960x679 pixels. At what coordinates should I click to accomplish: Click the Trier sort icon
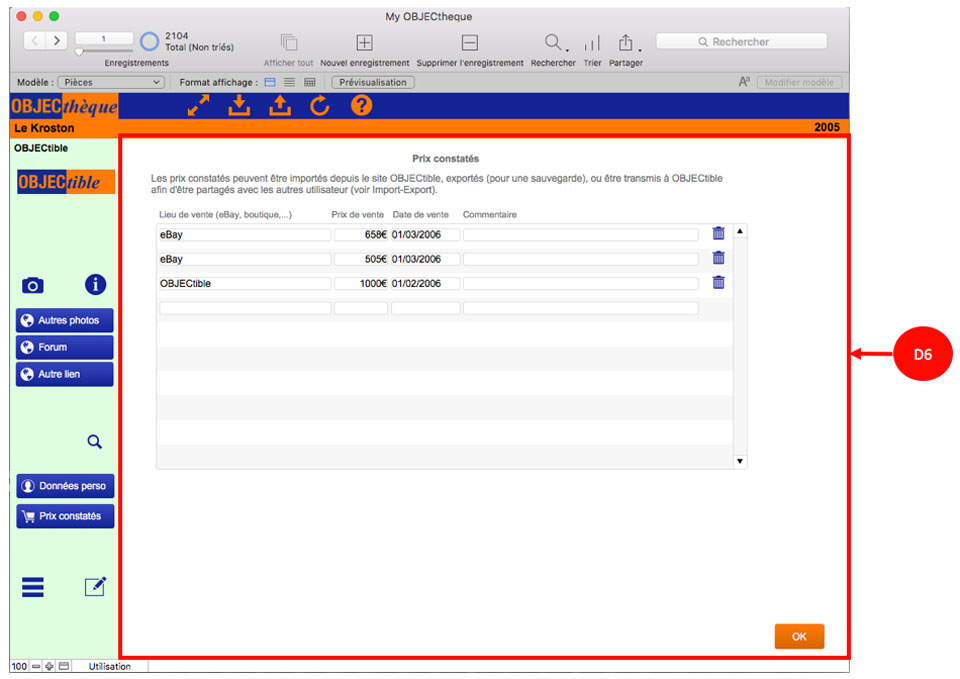tap(592, 43)
